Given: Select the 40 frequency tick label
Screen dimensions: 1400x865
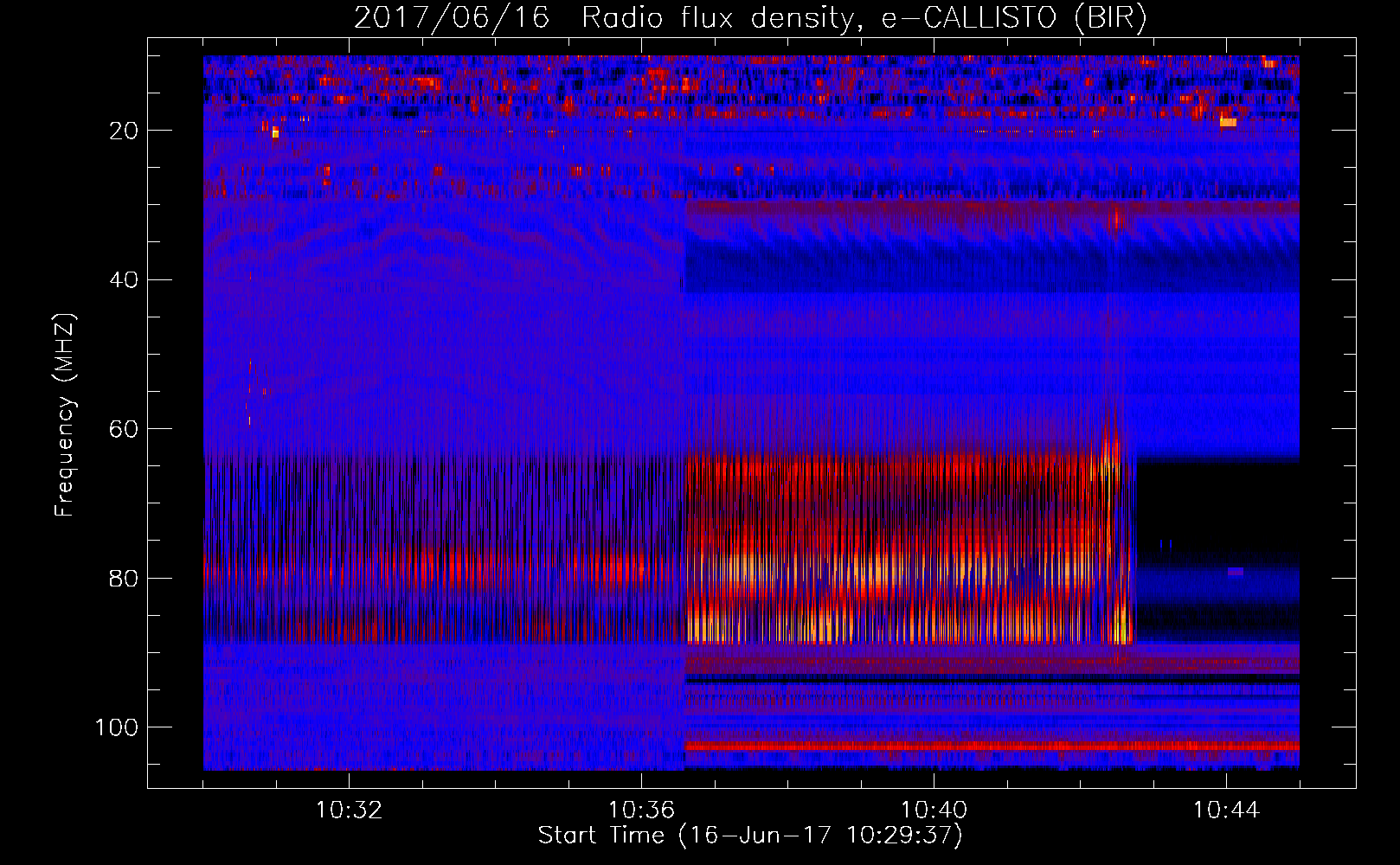Looking at the screenshot, I should (x=125, y=280).
